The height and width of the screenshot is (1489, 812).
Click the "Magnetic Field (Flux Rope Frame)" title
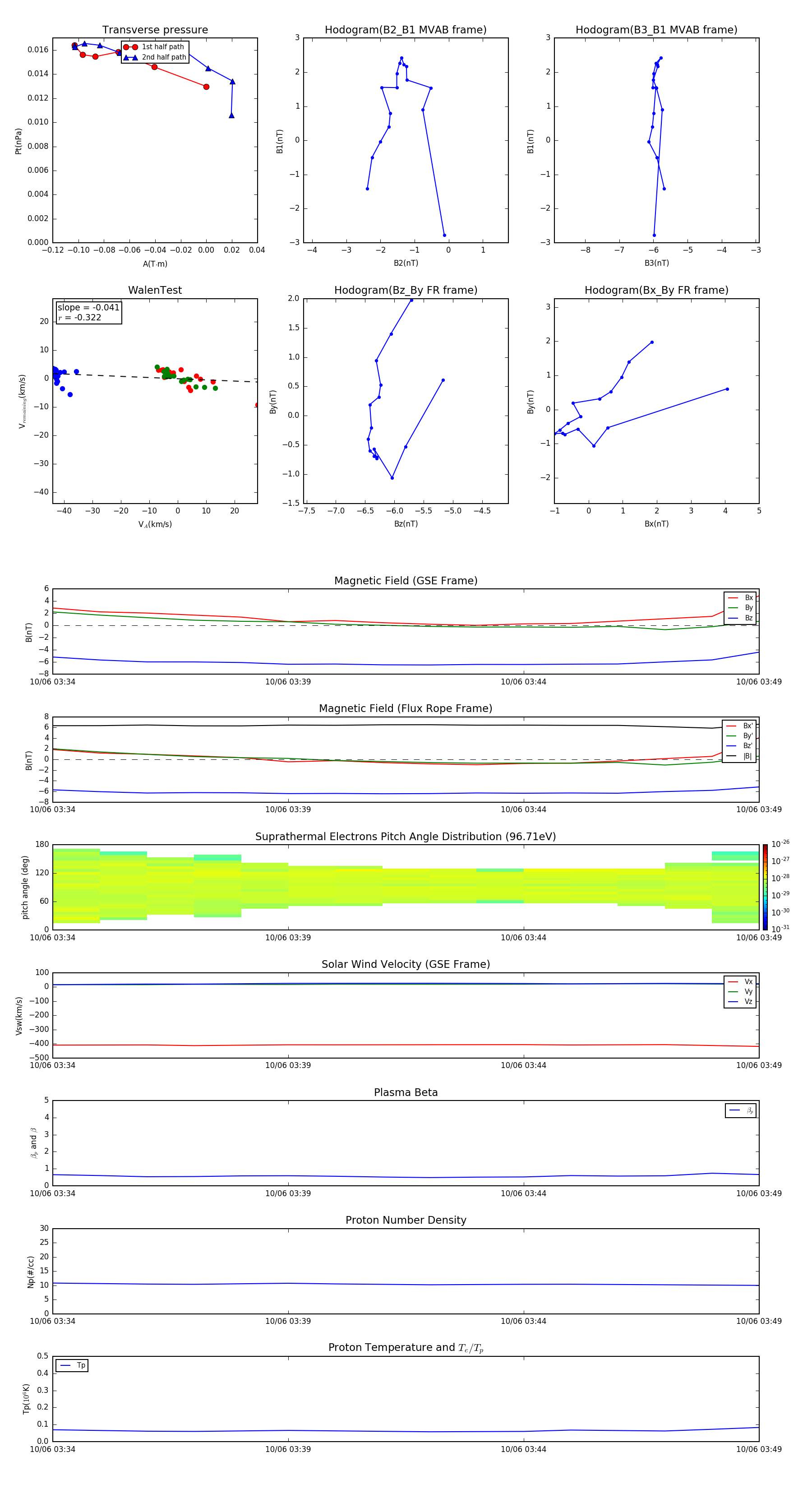coord(406,709)
